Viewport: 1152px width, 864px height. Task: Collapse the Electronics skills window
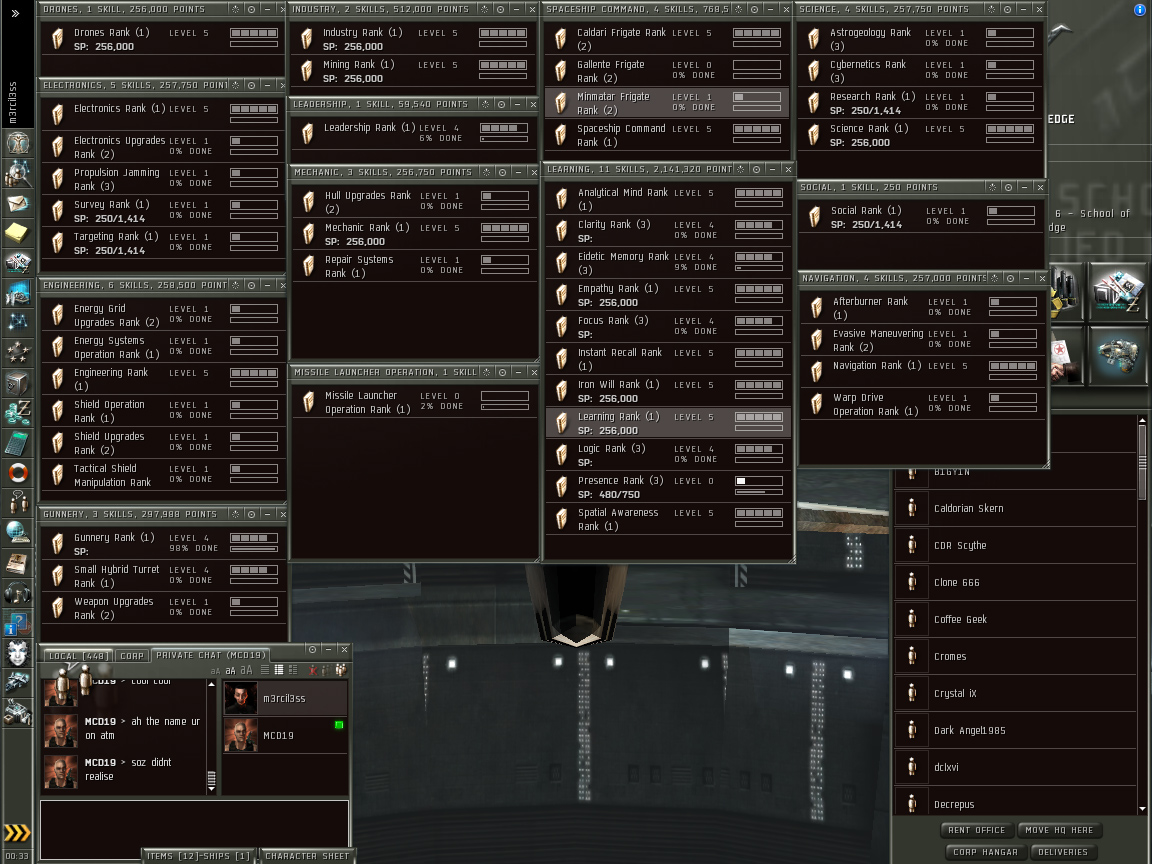pyautogui.click(x=267, y=86)
